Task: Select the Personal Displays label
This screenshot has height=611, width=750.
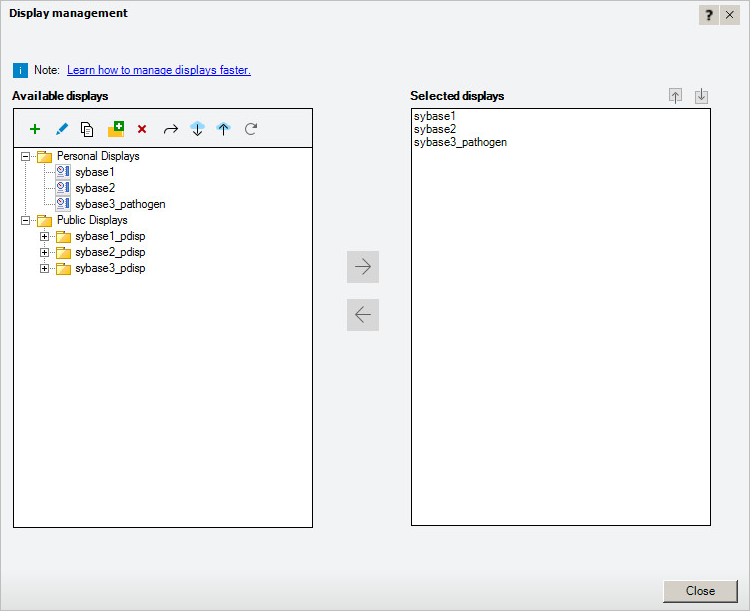Action: (x=98, y=156)
